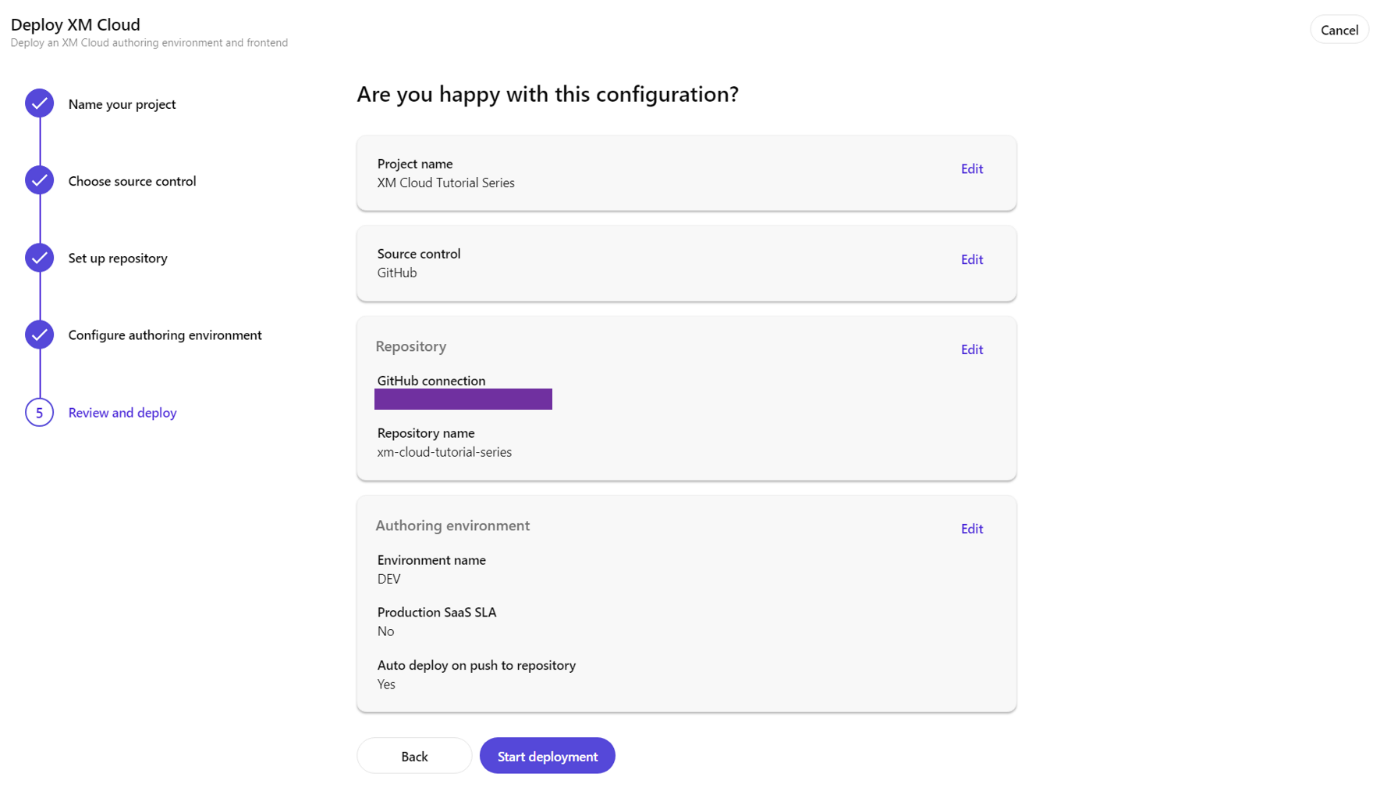1373x799 pixels.
Task: Jump to Configure authoring environment step
Action: click(165, 335)
